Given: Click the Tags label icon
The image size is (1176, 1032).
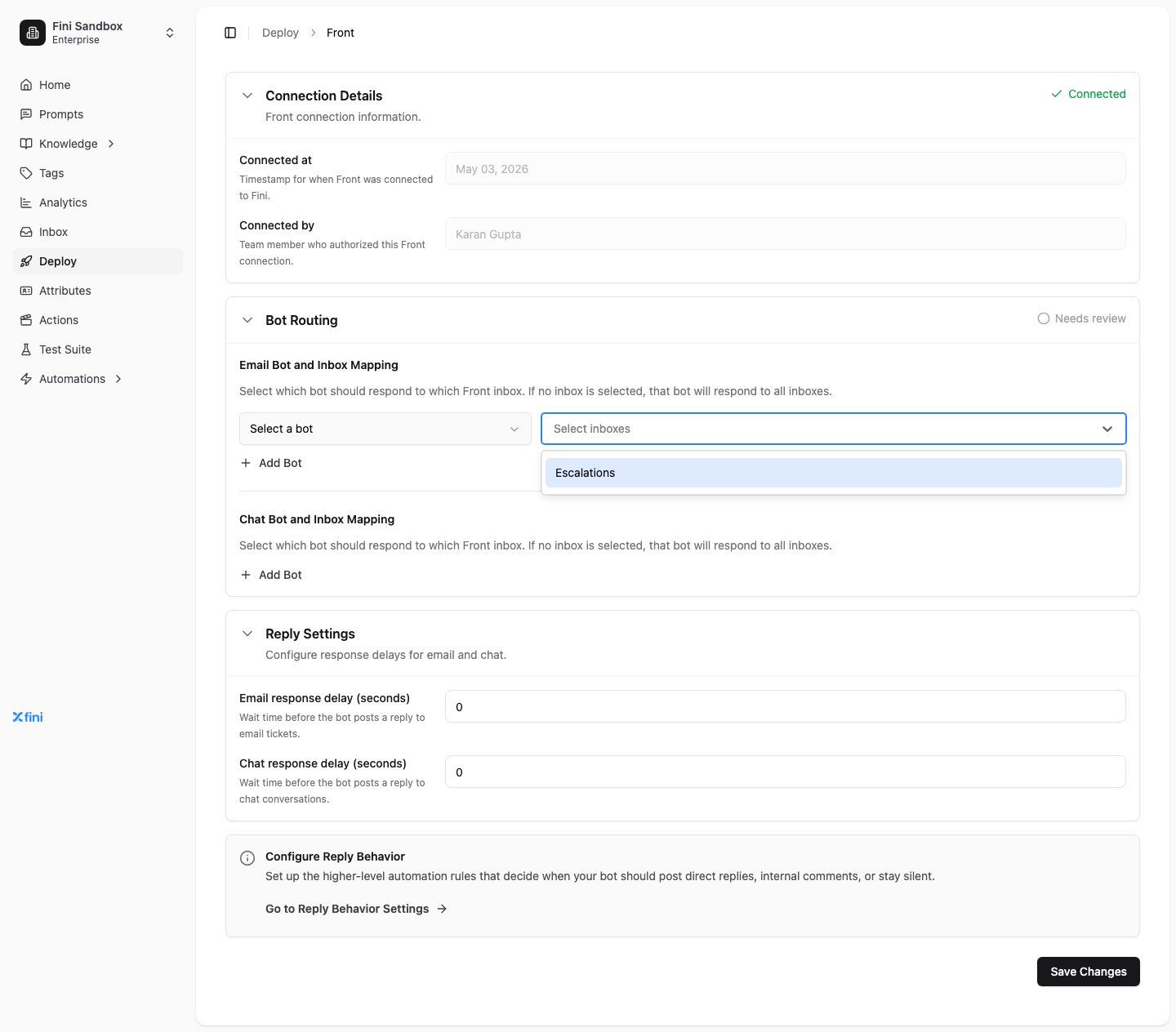Looking at the screenshot, I should (26, 173).
